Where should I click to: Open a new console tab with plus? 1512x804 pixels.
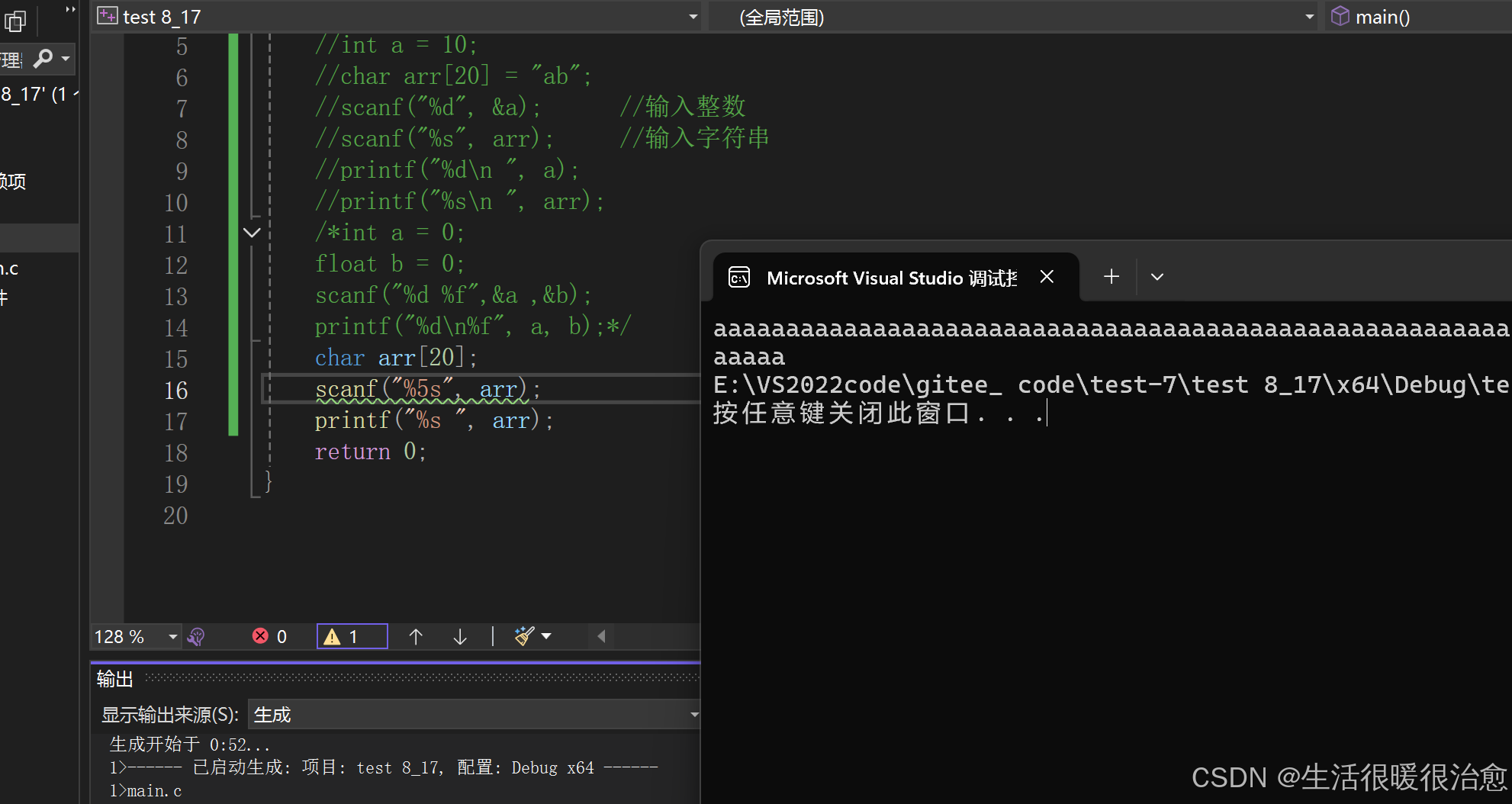point(1111,277)
